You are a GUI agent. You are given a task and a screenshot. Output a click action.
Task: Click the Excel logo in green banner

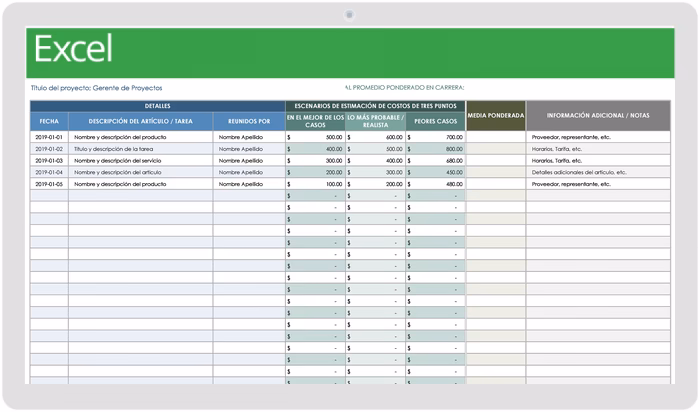[x=73, y=48]
